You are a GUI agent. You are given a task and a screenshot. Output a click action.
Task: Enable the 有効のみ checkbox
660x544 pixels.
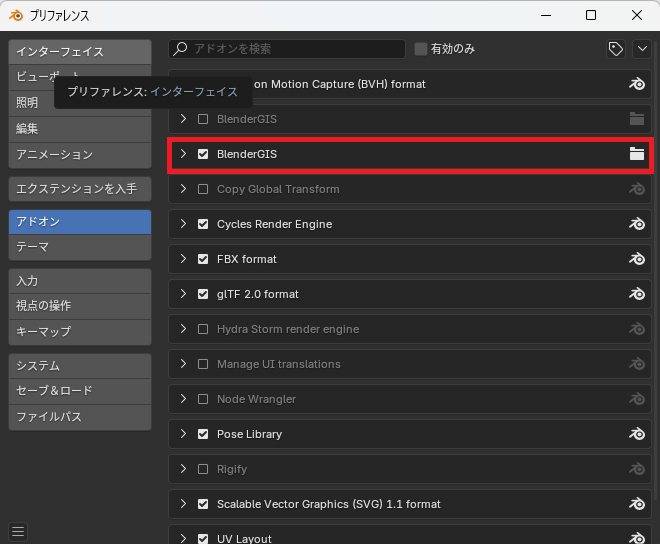coord(420,49)
